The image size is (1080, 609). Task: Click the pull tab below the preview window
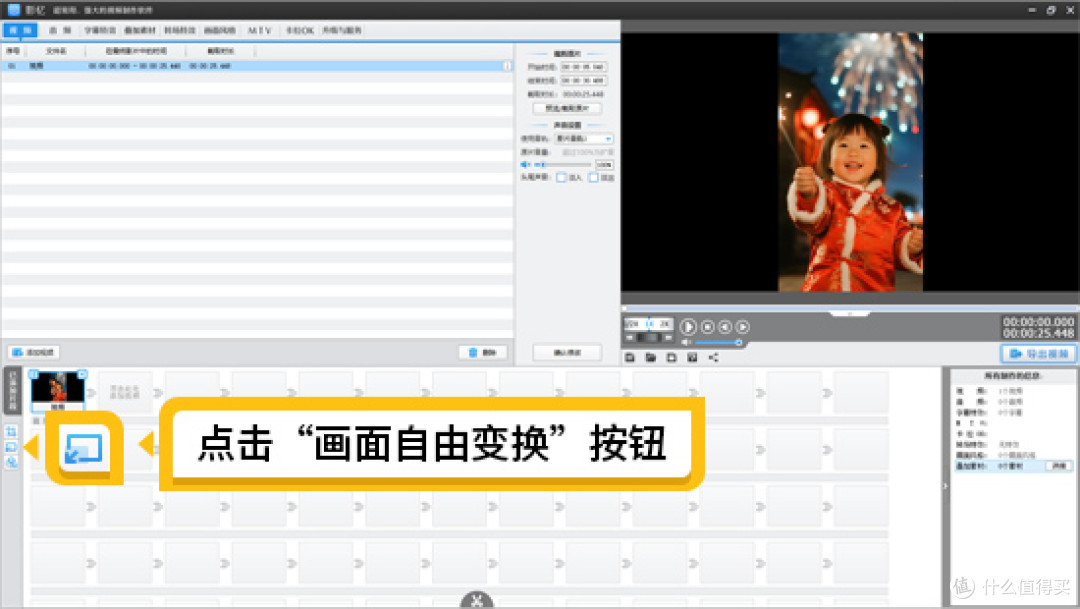tap(850, 313)
